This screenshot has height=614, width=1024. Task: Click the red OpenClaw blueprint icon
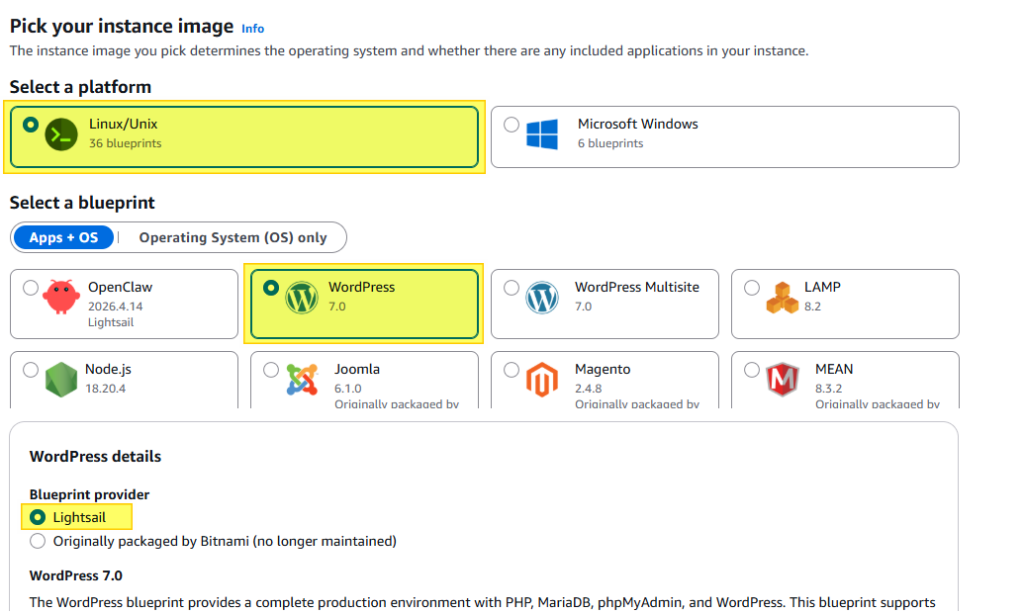pos(61,297)
